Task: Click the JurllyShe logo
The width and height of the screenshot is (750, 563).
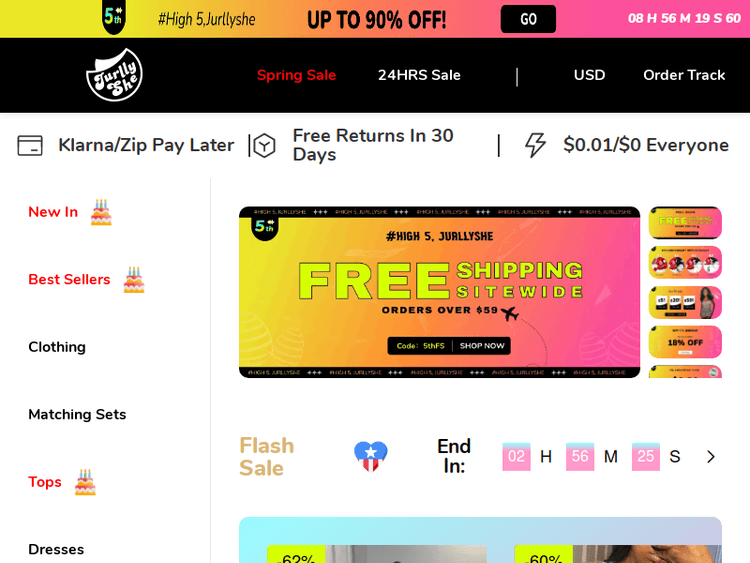Action: tap(114, 75)
